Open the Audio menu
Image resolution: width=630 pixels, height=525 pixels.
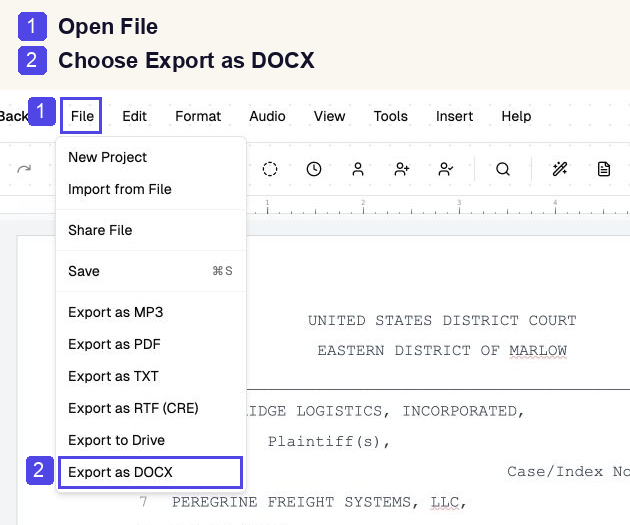coord(267,116)
